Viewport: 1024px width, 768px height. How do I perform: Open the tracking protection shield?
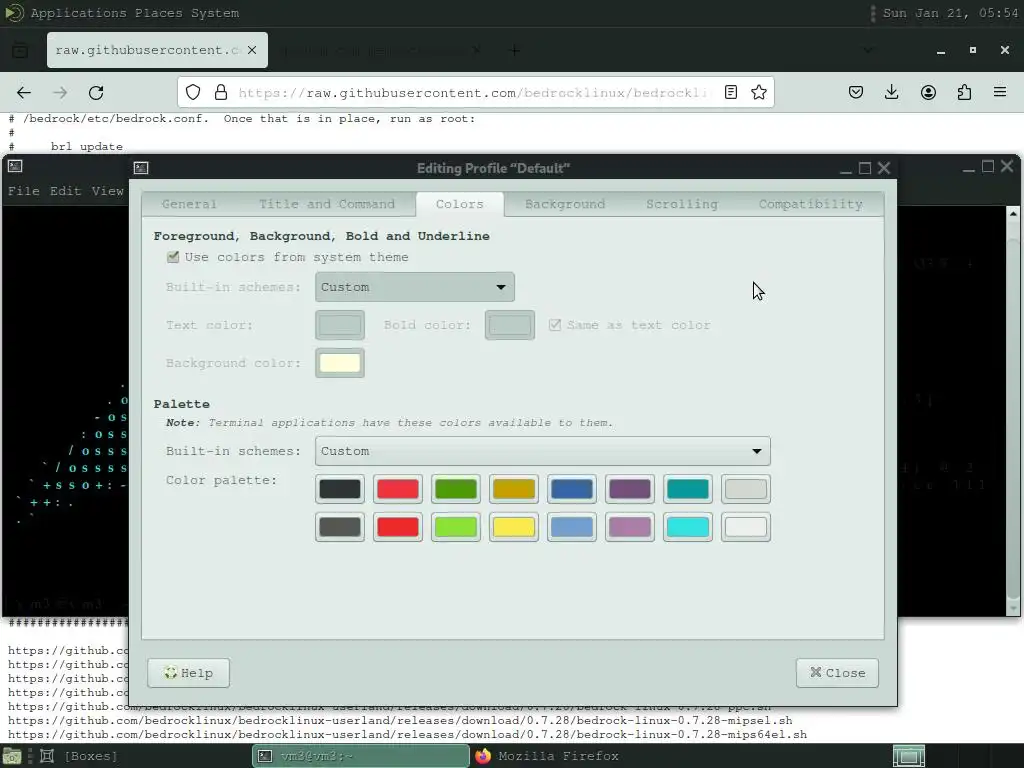click(x=193, y=92)
